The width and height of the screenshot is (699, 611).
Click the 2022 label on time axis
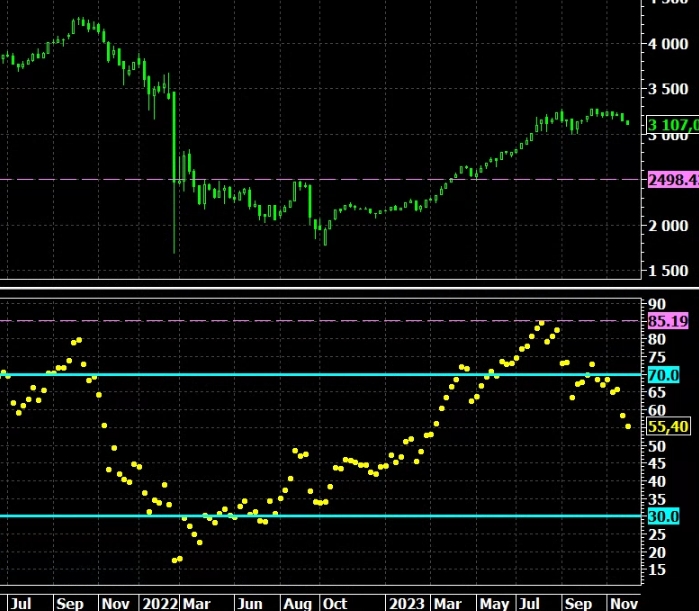(160, 603)
